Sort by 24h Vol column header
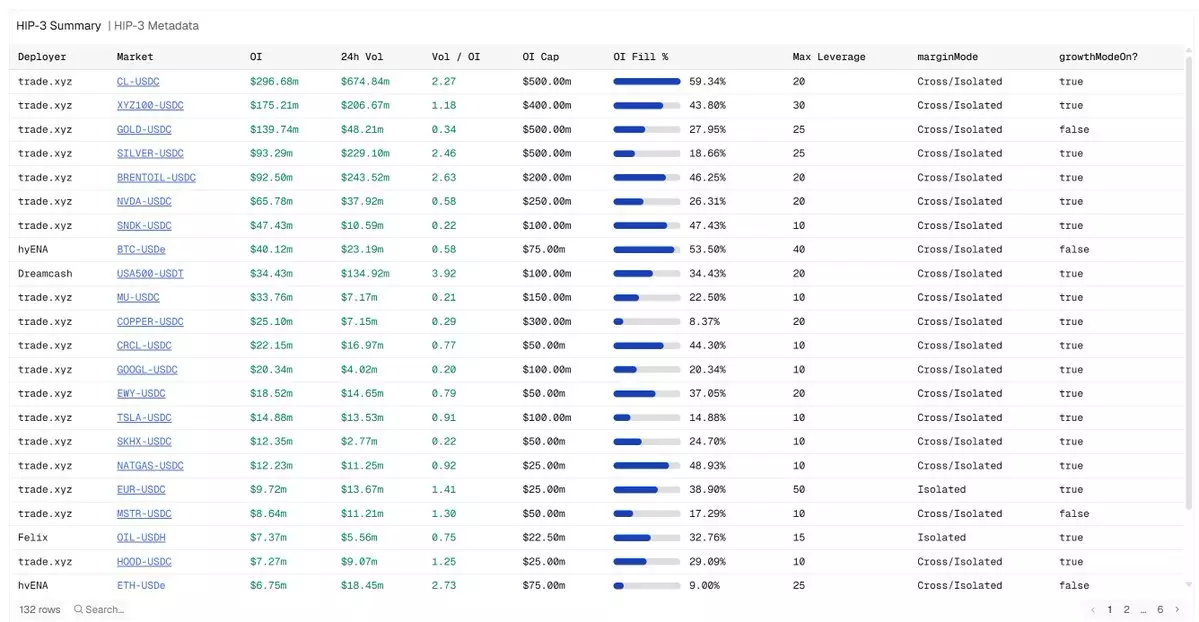The image size is (1199, 622). click(x=362, y=57)
